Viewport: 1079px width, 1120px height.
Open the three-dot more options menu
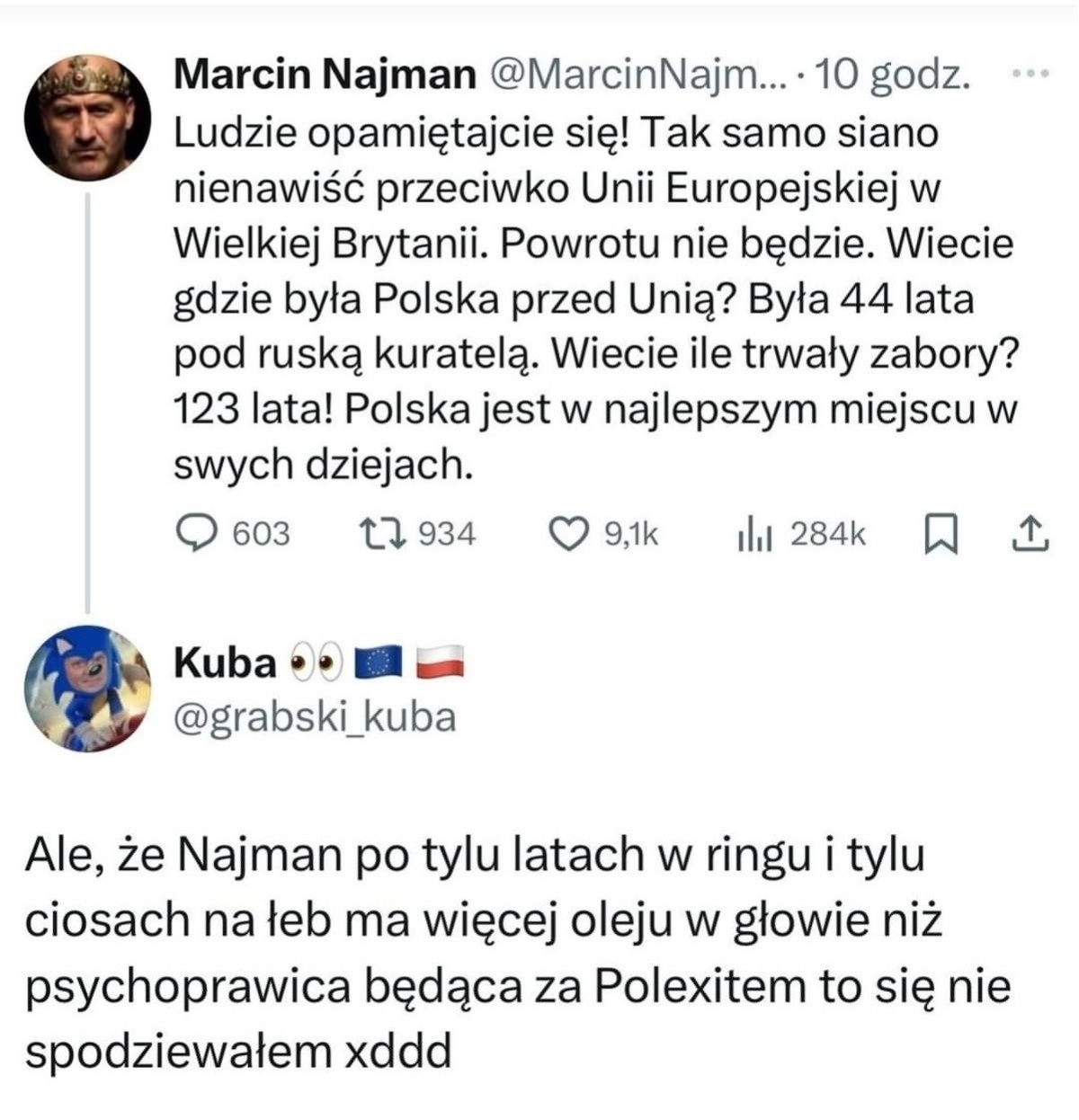[x=1030, y=76]
